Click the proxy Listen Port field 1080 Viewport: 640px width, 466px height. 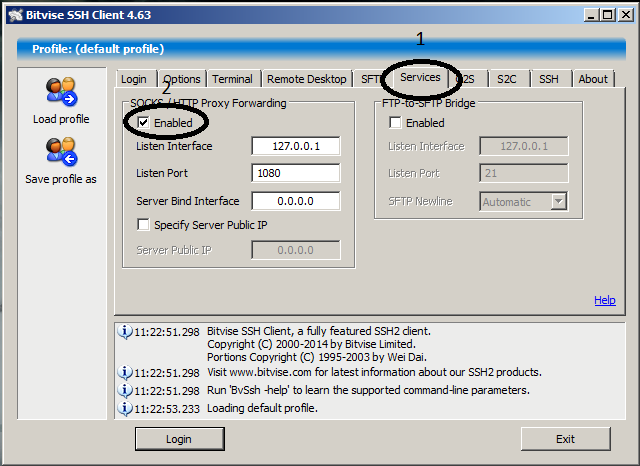pos(296,173)
